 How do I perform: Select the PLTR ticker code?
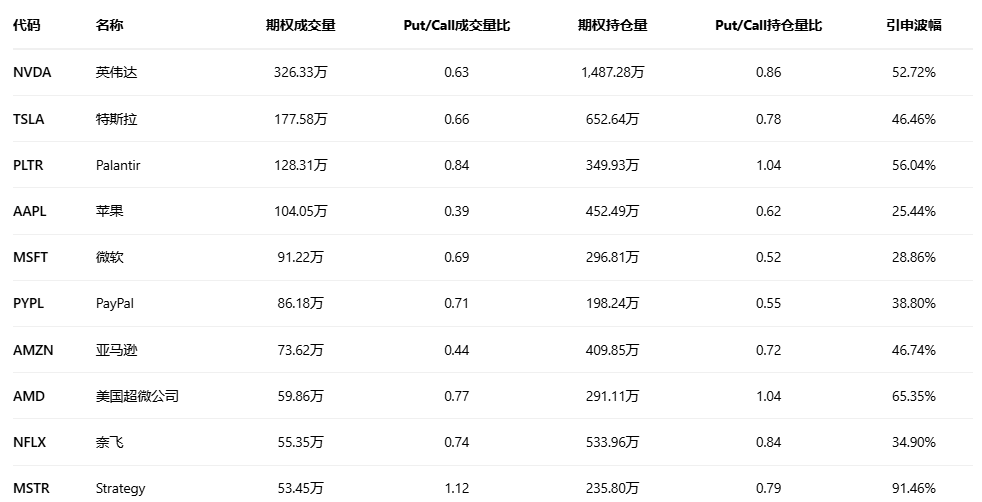point(28,165)
